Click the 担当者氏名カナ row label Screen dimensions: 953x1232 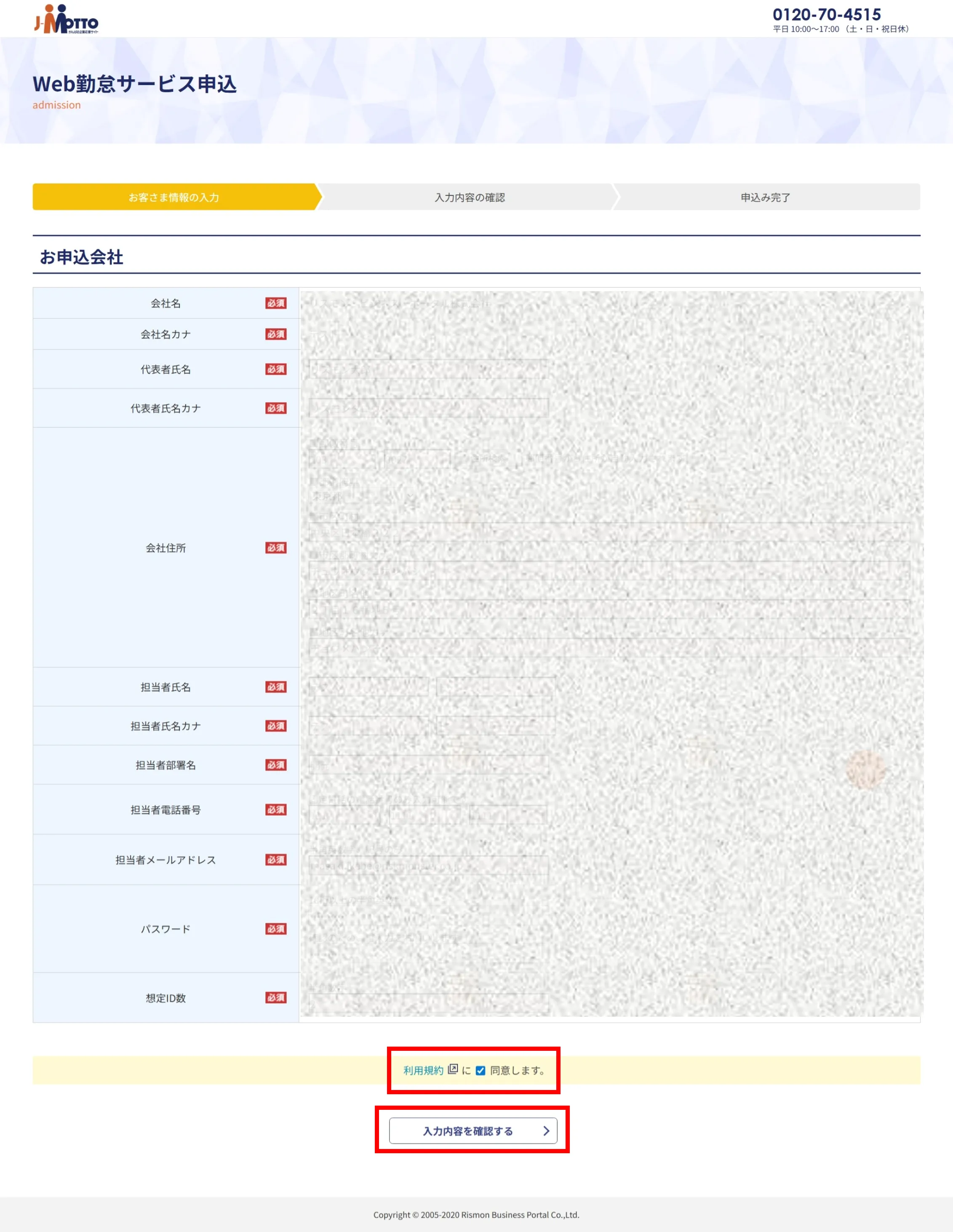point(166,726)
